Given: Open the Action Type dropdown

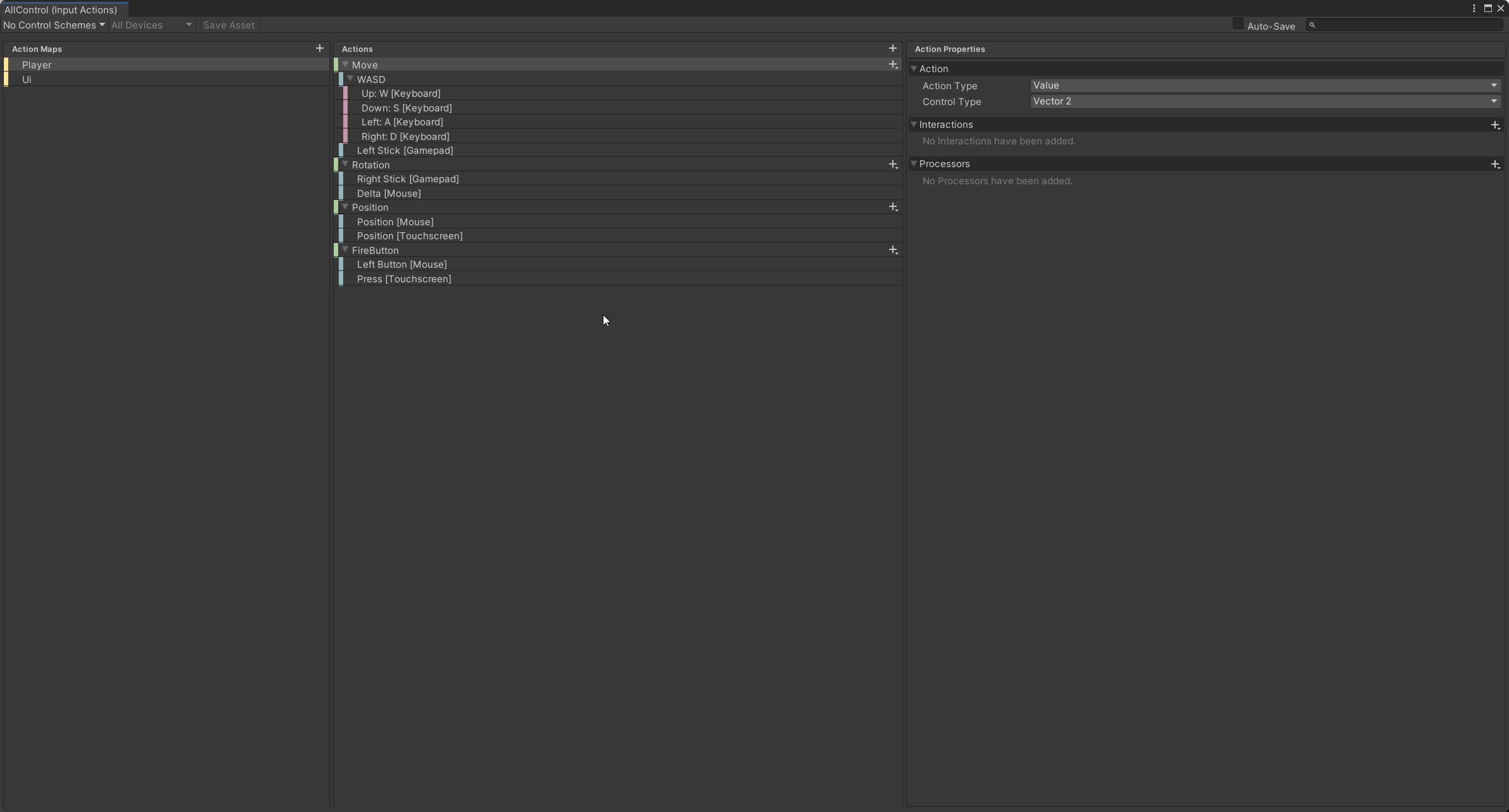Looking at the screenshot, I should [1265, 85].
